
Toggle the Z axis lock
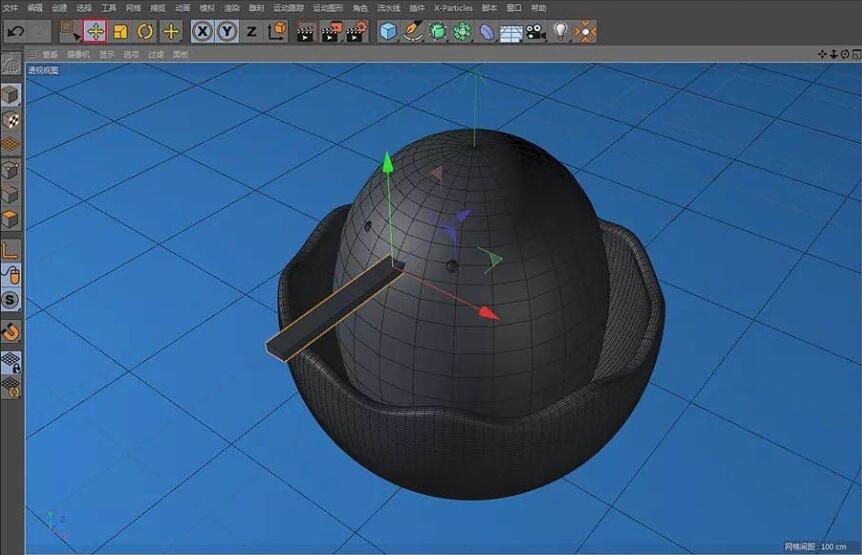(251, 31)
